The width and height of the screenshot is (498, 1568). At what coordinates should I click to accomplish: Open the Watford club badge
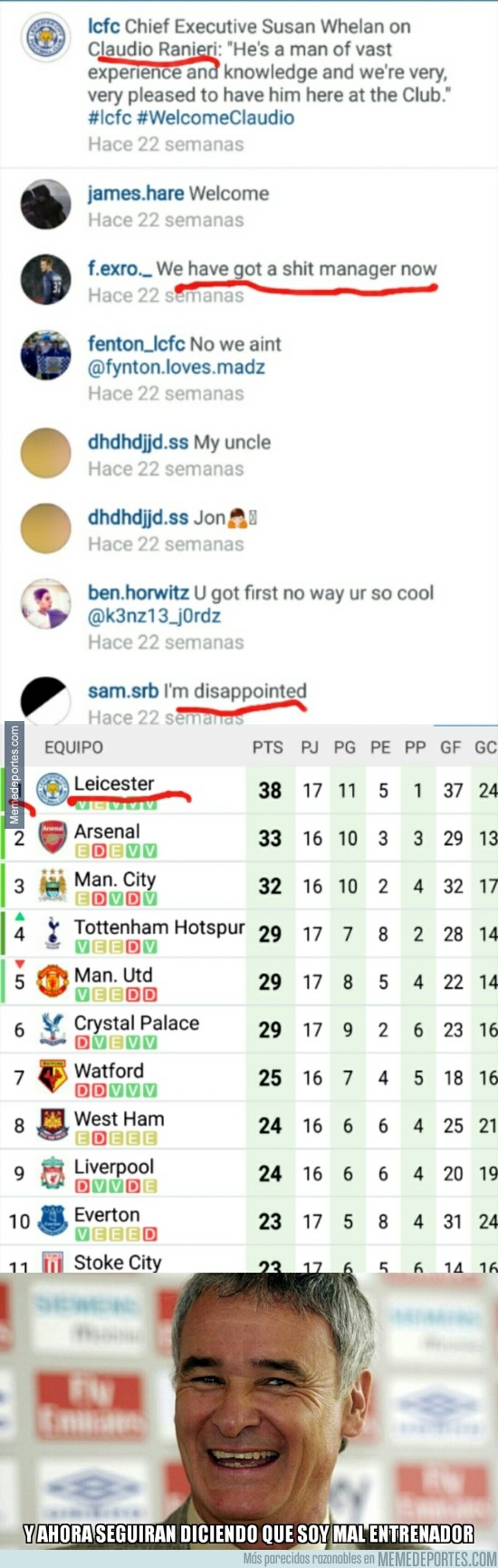point(53,1076)
